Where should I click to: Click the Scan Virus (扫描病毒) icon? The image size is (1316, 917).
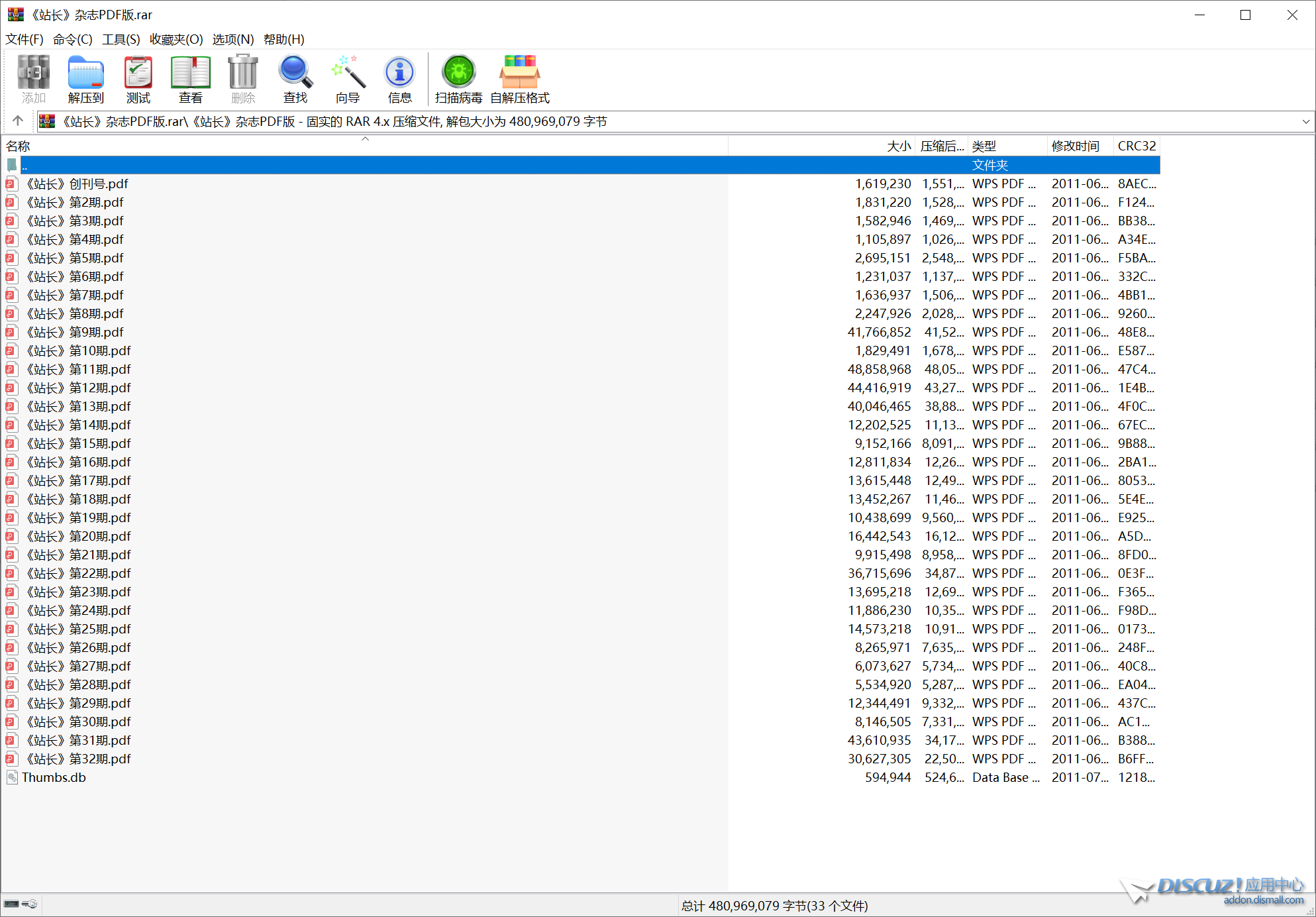[x=458, y=80]
